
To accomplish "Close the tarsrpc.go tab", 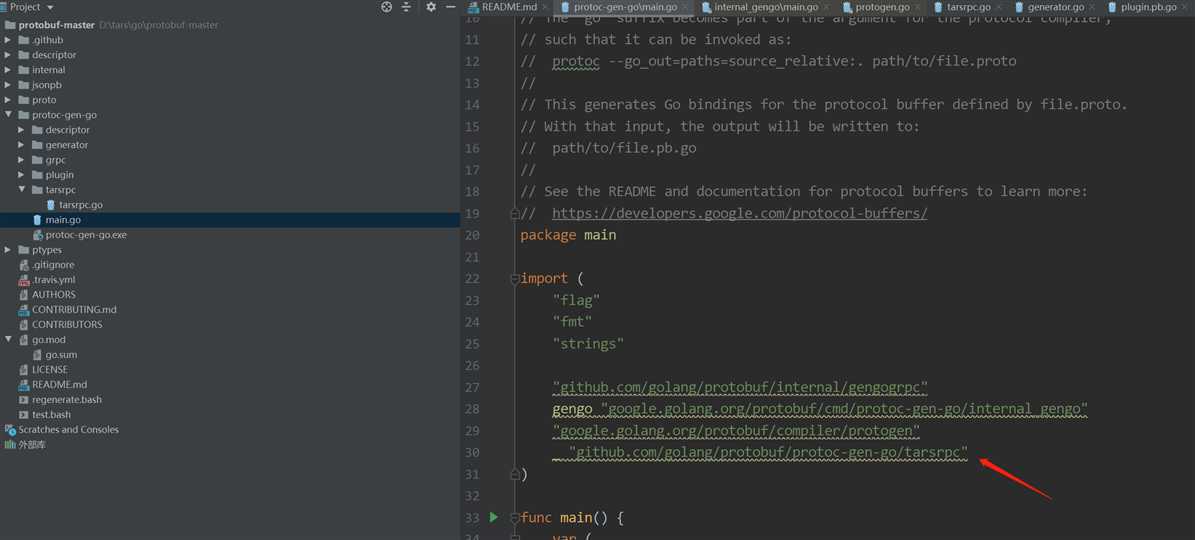I will (999, 7).
